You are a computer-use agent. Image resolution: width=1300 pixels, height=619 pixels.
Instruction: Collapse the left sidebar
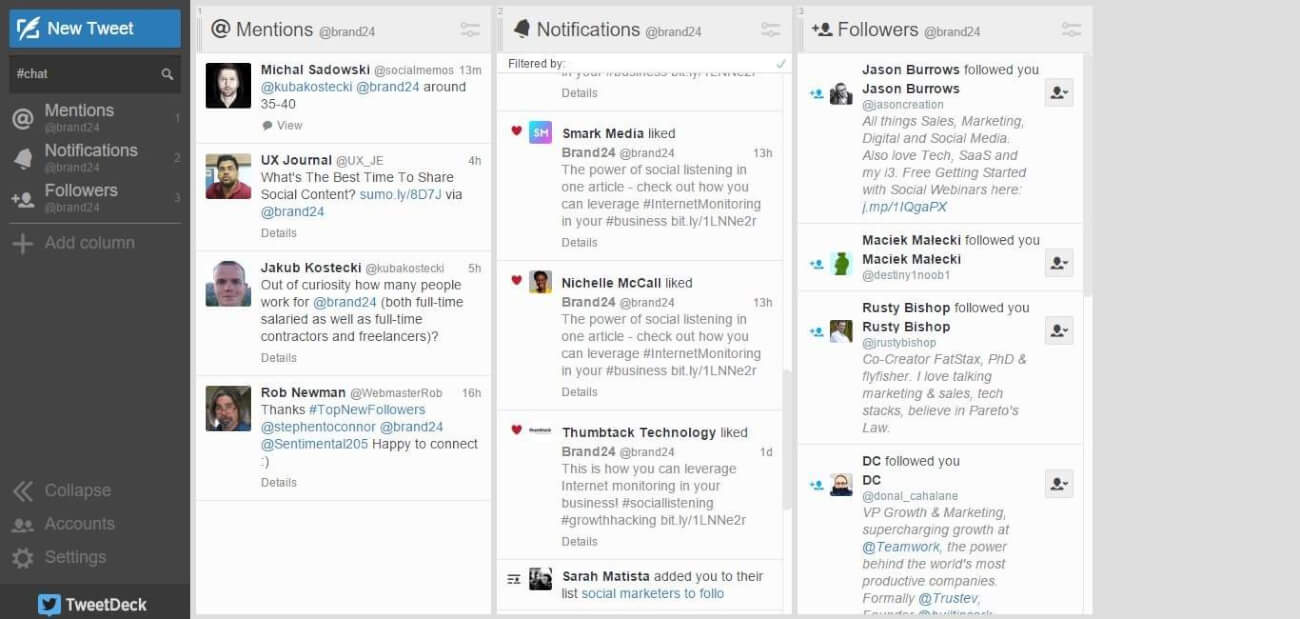(x=24, y=490)
